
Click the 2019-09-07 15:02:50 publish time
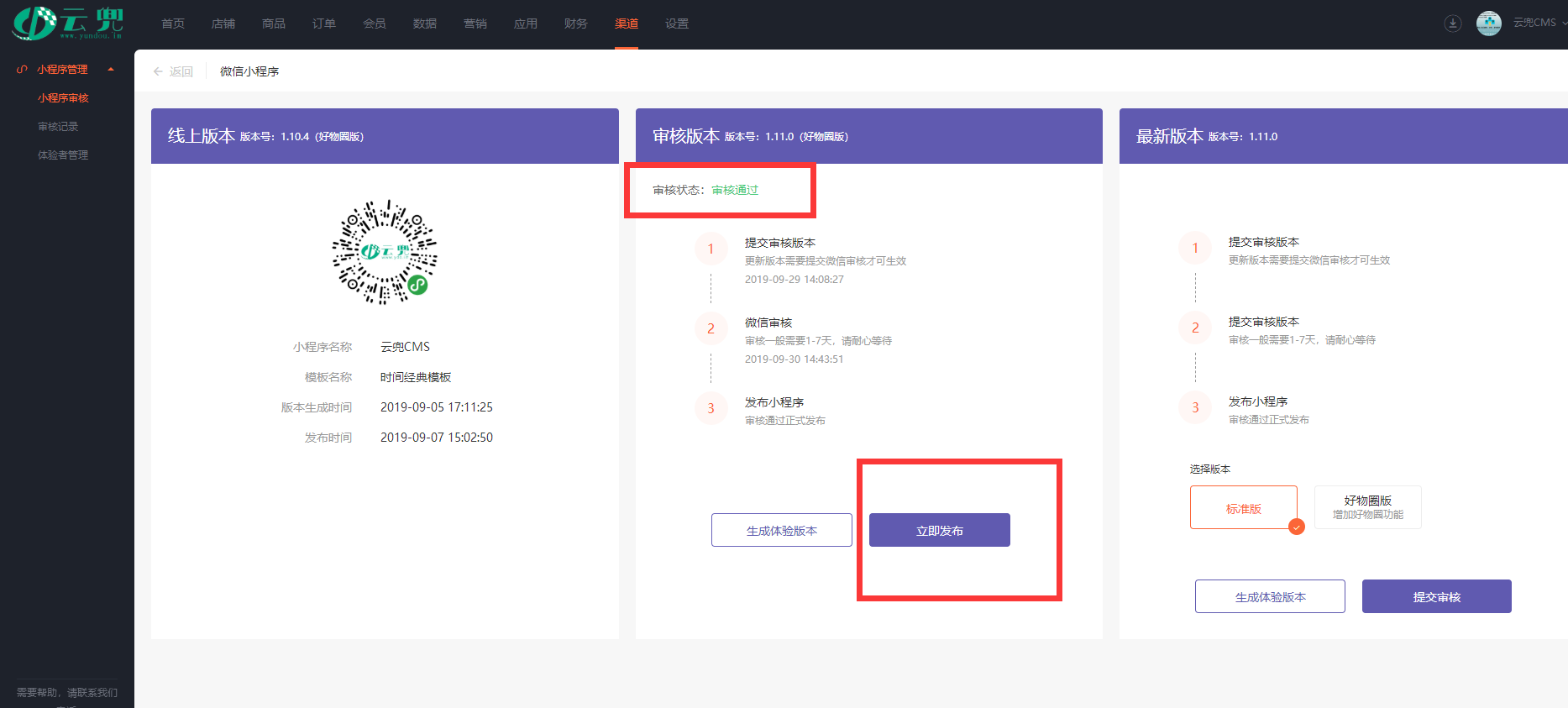click(437, 438)
